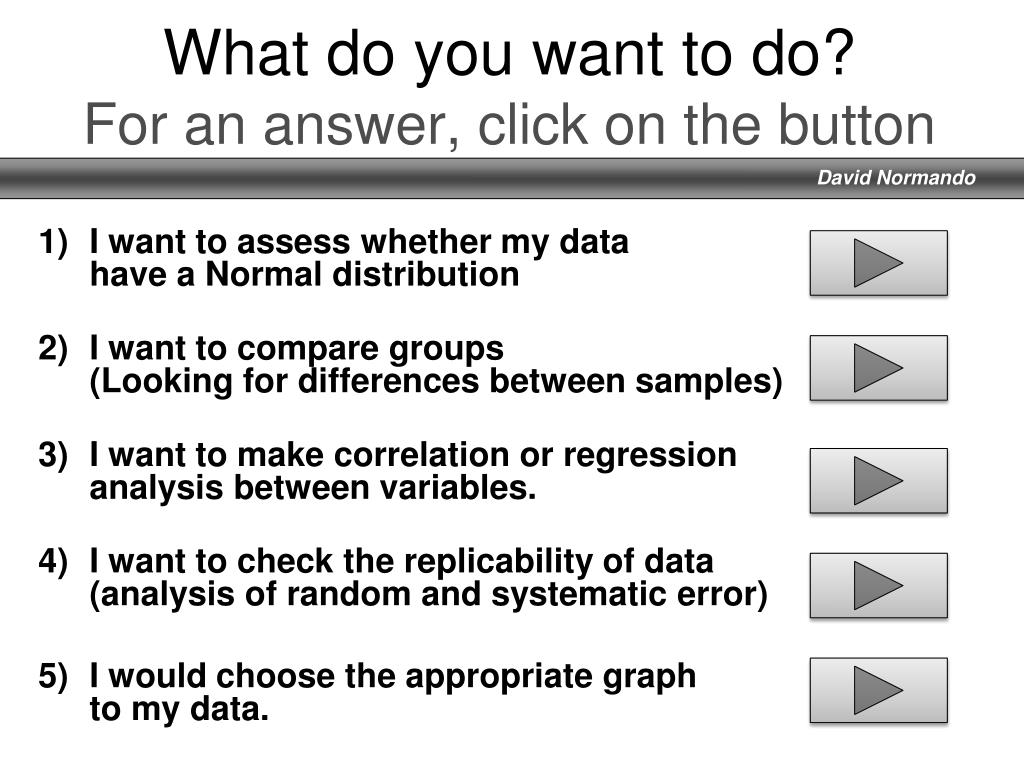Click the 'For an answer, click on the button' subtitle

(509, 124)
